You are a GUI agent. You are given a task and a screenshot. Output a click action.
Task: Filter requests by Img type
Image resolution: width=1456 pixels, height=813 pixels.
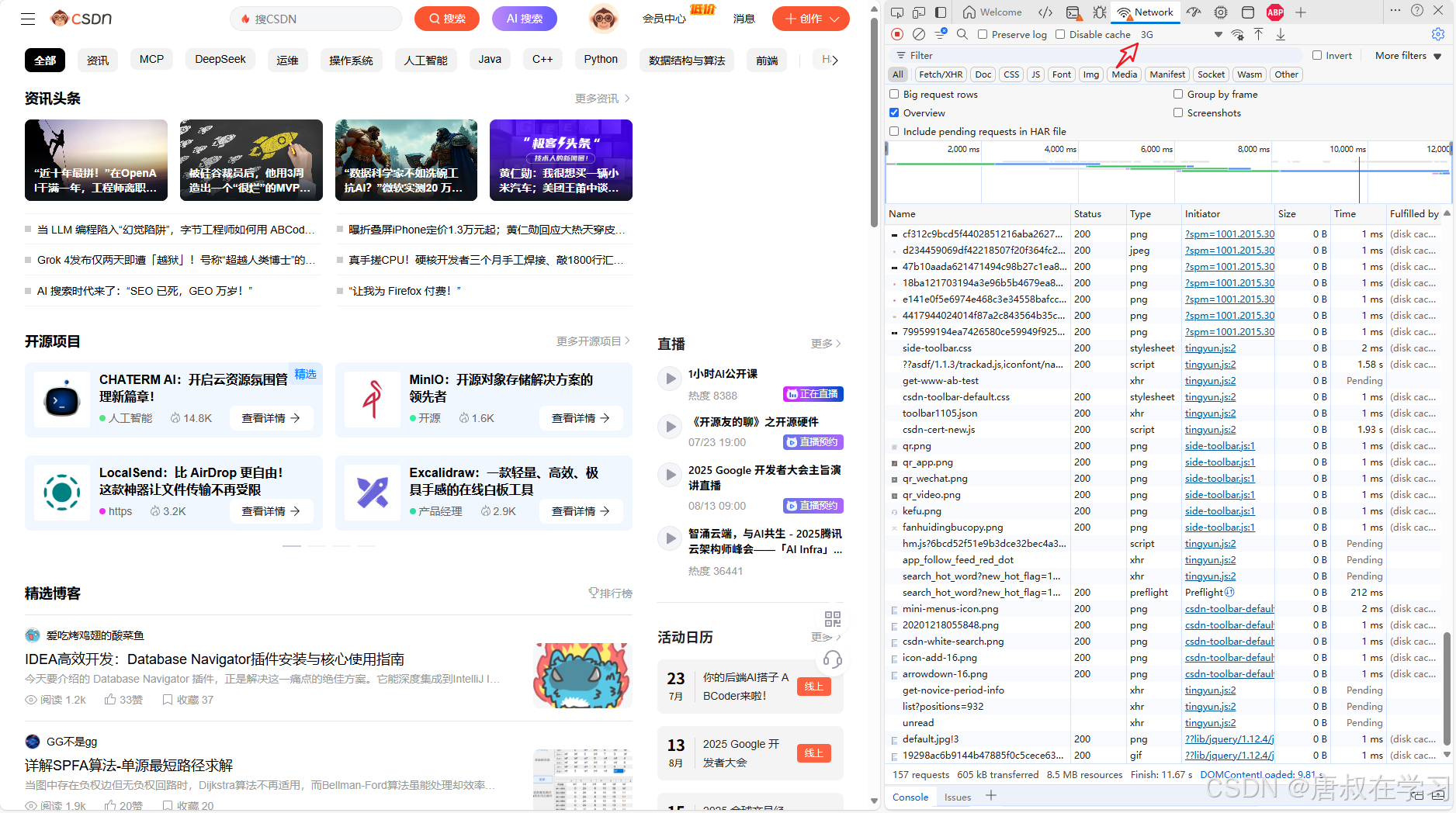tap(1091, 74)
